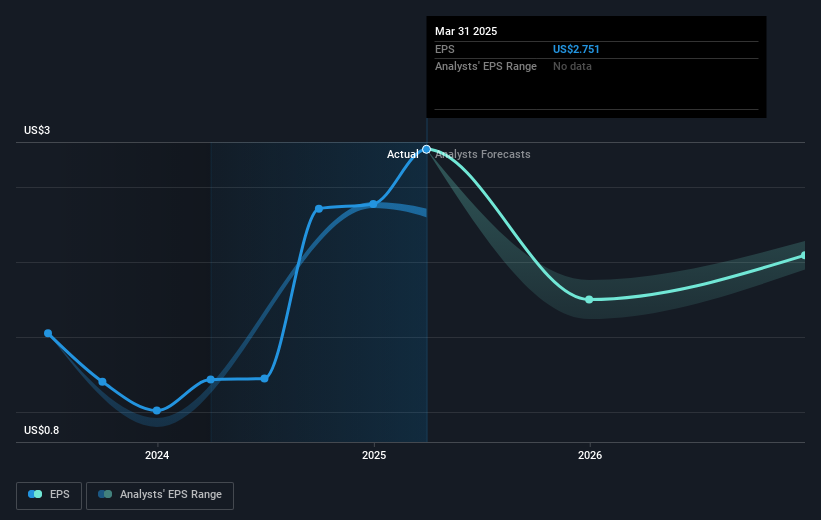Click the tooltip date 'Mar 31 2025'

coord(466,31)
